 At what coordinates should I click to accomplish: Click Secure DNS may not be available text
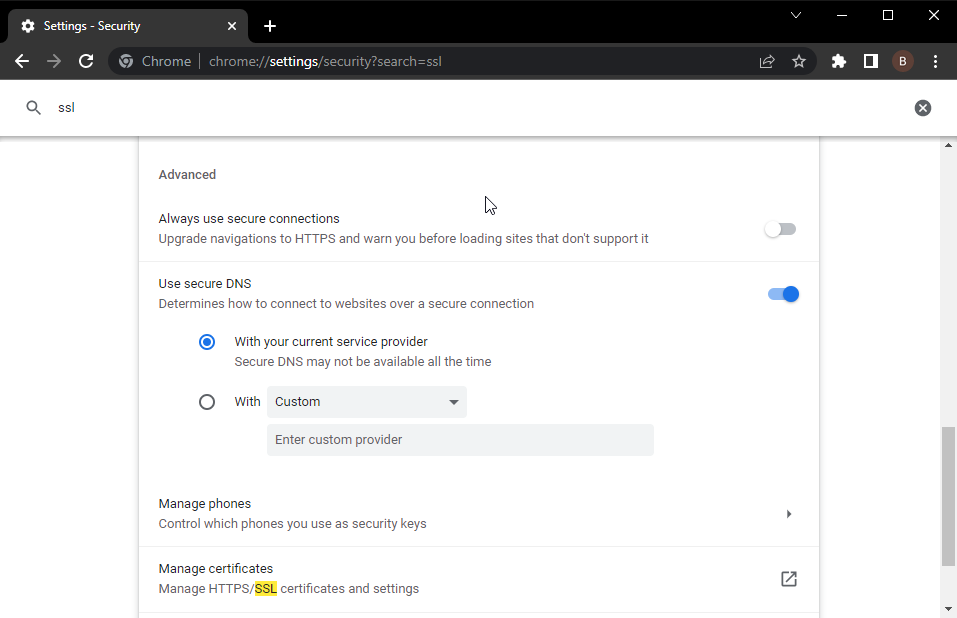363,362
